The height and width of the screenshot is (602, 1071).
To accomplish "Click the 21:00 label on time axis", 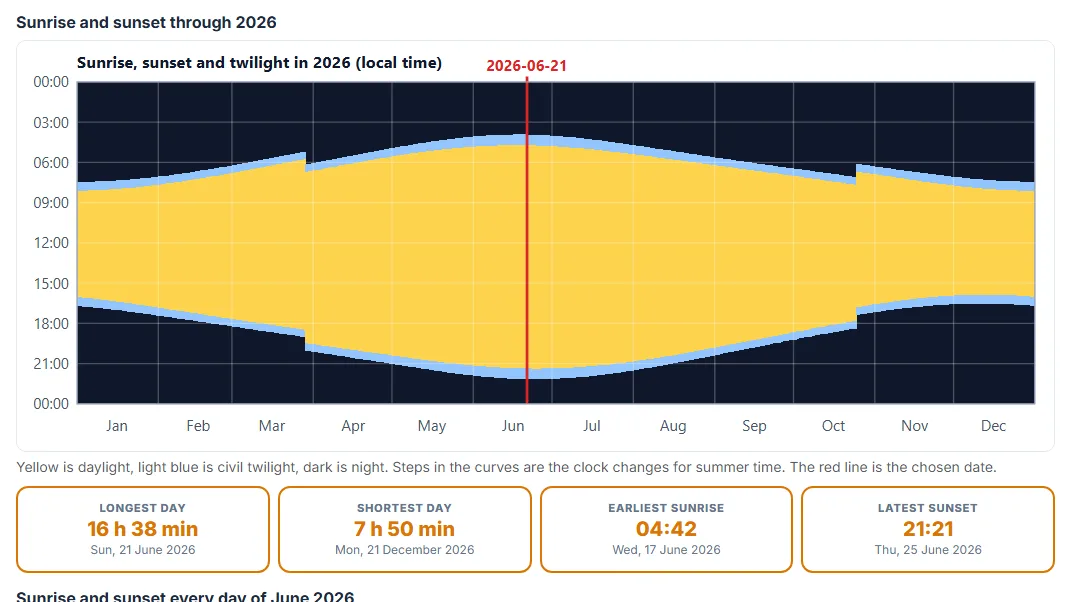I will (51, 364).
